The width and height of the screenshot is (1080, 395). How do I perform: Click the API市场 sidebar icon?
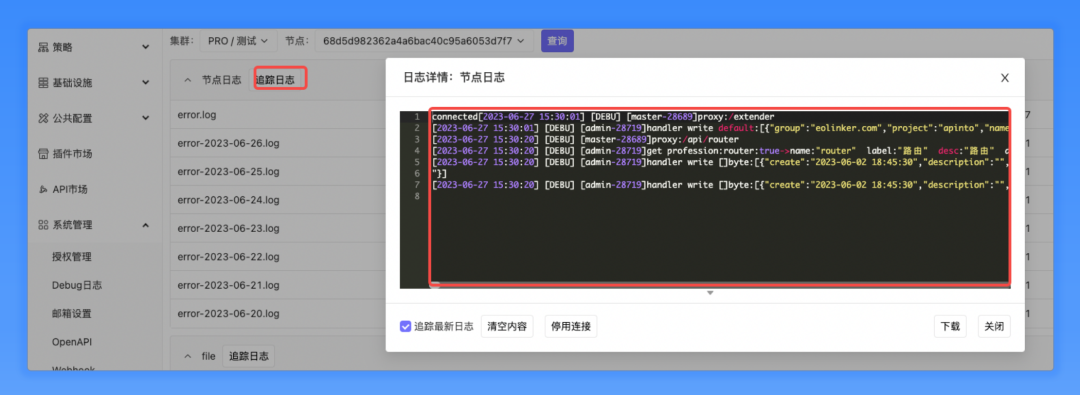pyautogui.click(x=43, y=189)
